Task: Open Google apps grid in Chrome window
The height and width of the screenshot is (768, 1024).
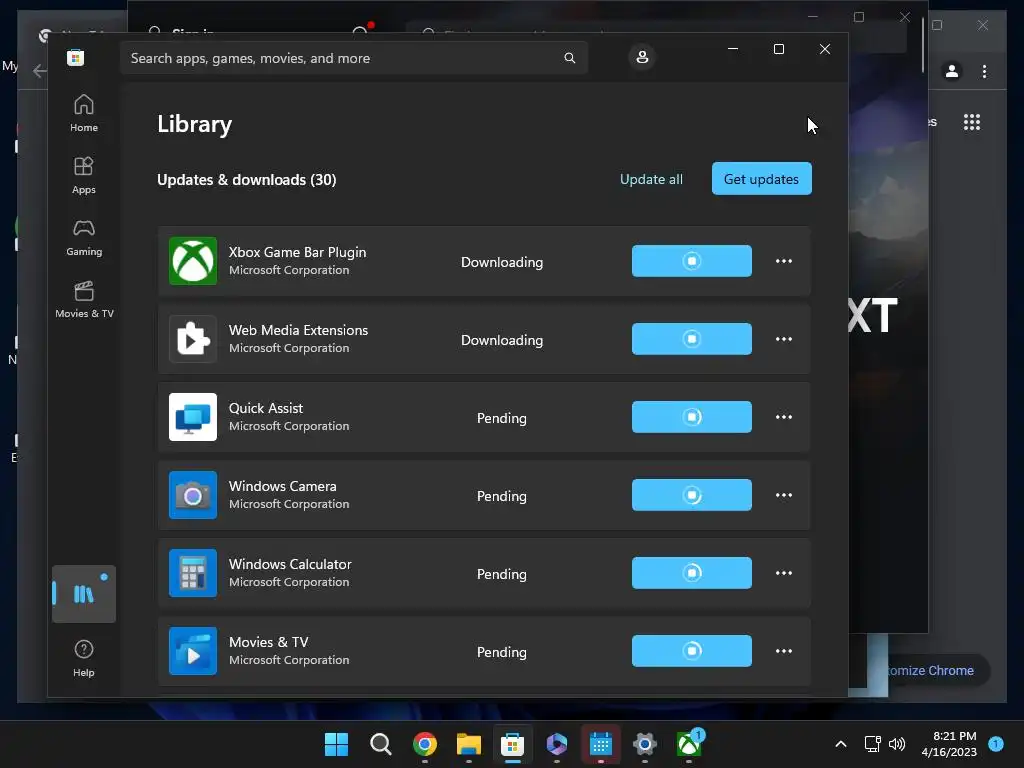Action: click(972, 122)
